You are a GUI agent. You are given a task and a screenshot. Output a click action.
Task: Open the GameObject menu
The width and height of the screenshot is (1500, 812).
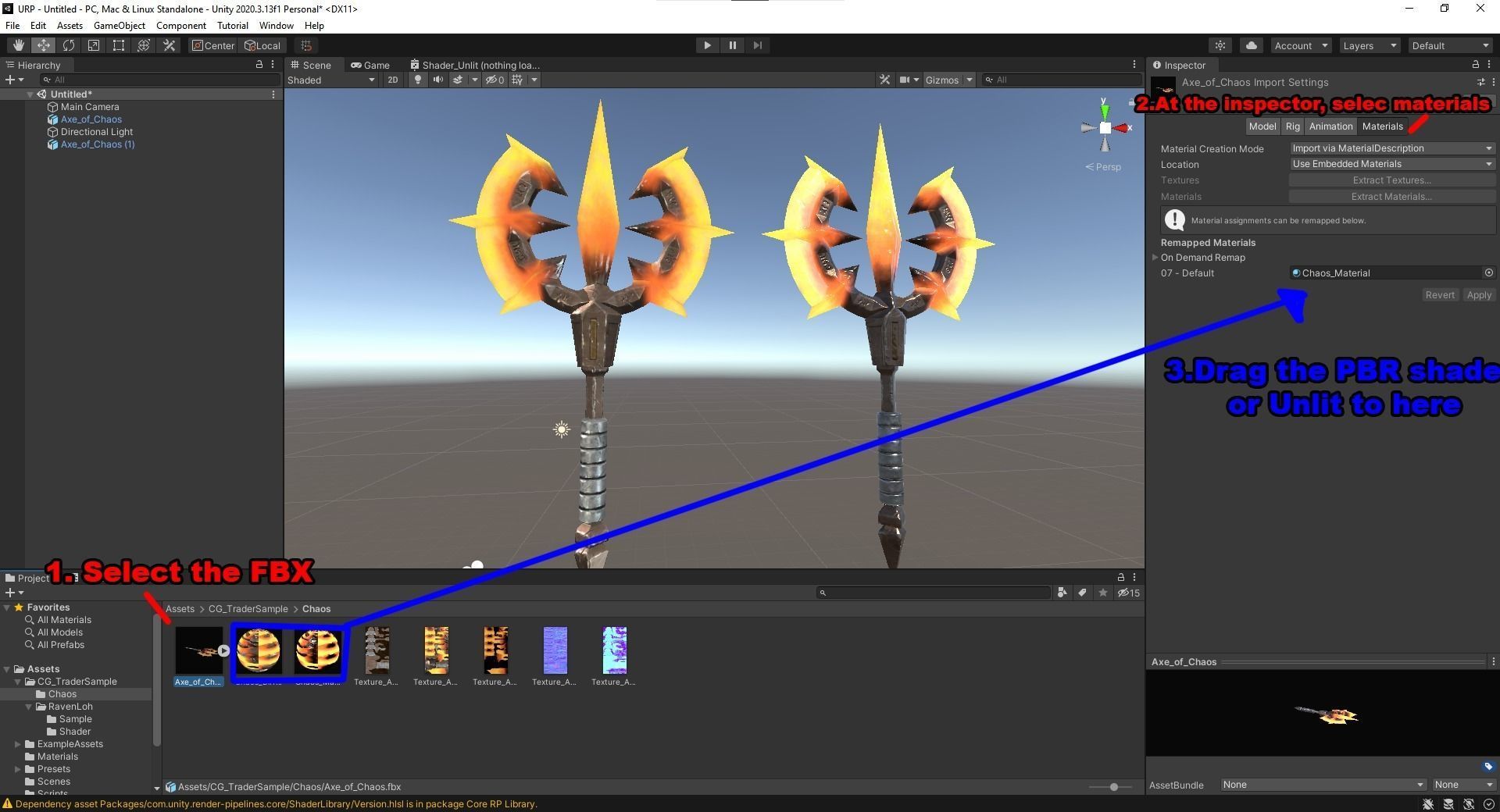coord(119,26)
